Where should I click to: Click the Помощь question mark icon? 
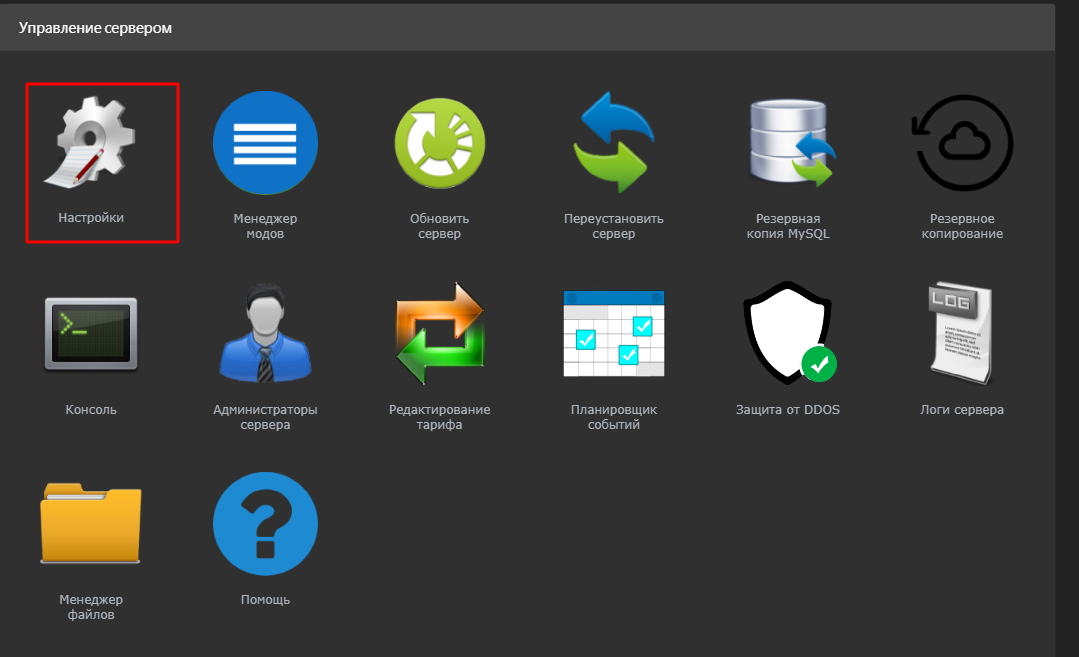click(x=265, y=524)
